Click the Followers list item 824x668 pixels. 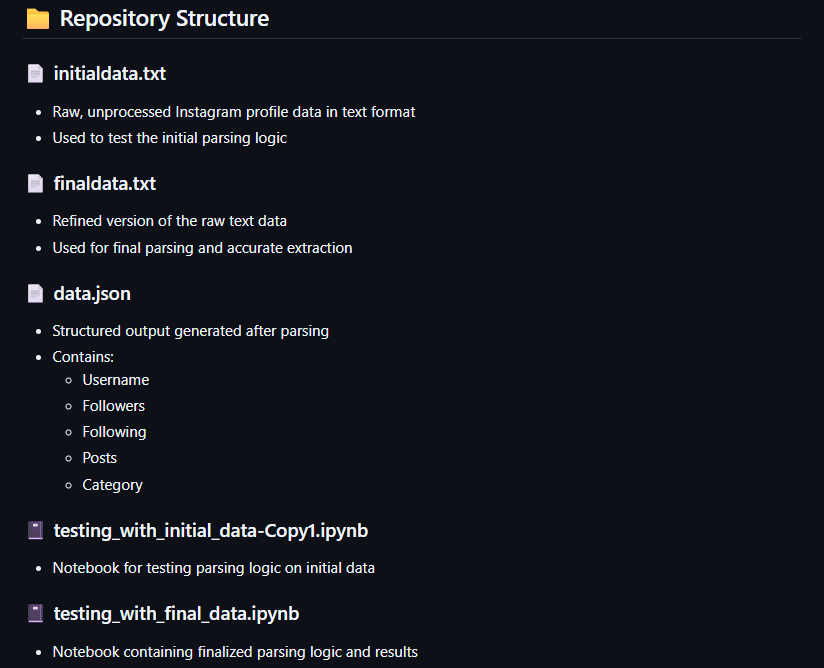[x=114, y=406]
